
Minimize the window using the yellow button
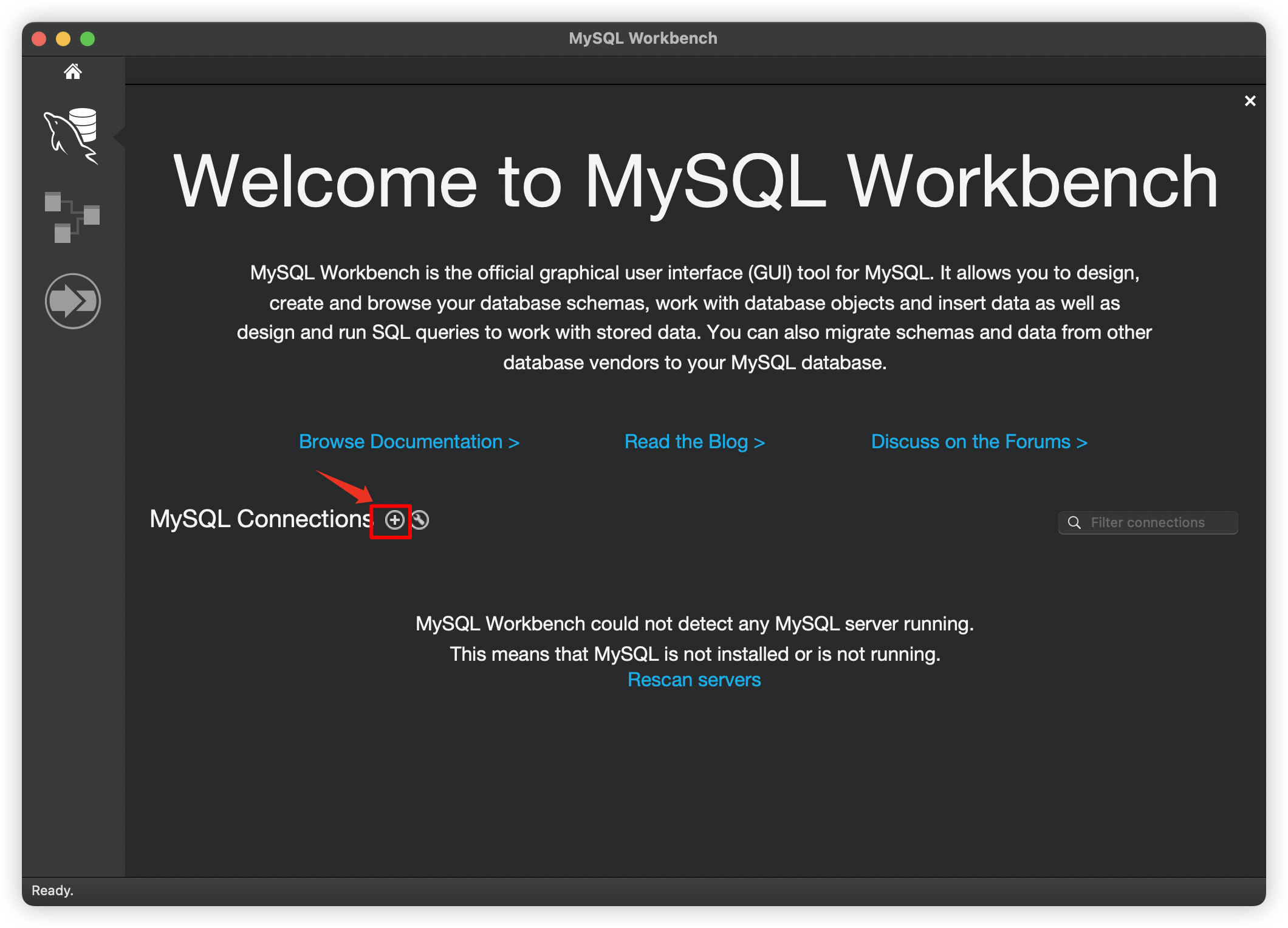[63, 39]
